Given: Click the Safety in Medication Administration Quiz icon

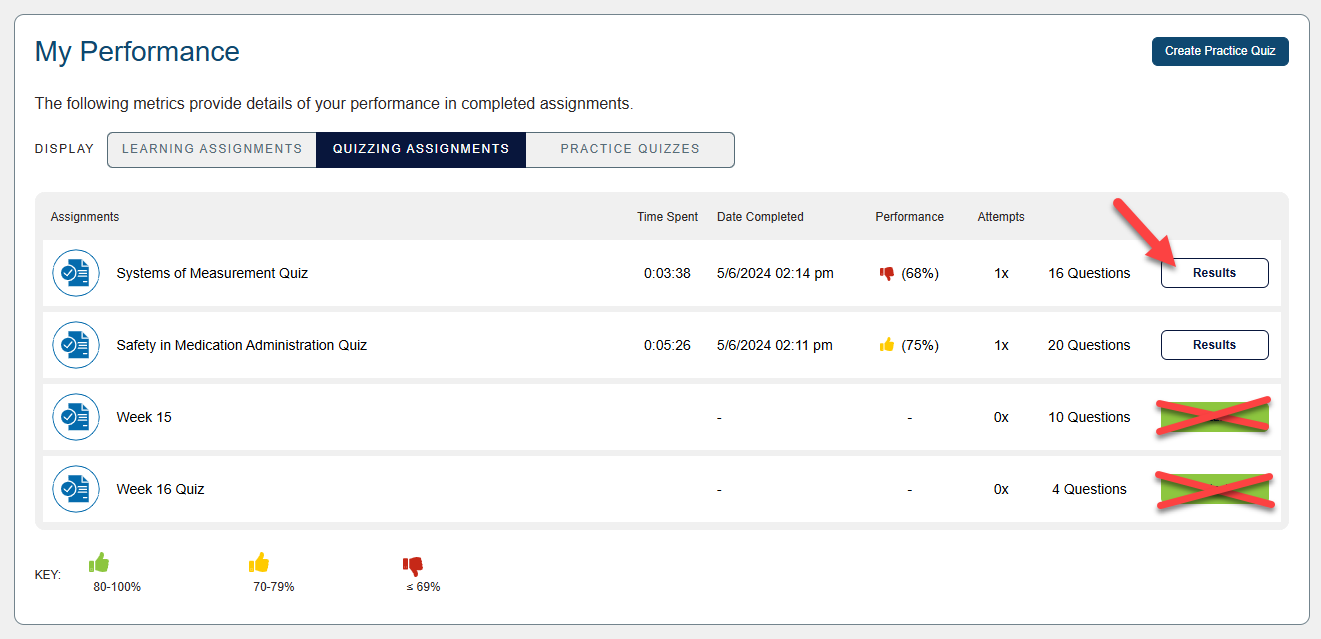Looking at the screenshot, I should (x=76, y=345).
